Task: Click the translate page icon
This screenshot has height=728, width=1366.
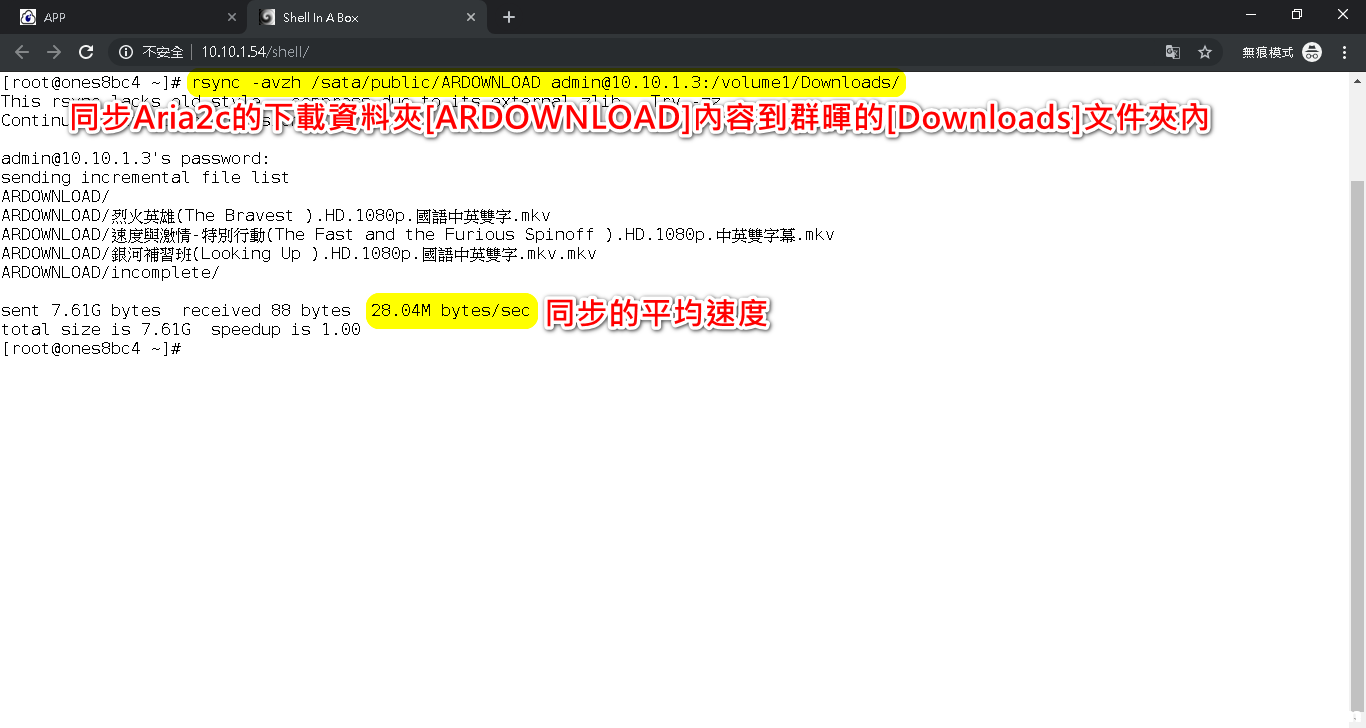Action: pos(1173,52)
